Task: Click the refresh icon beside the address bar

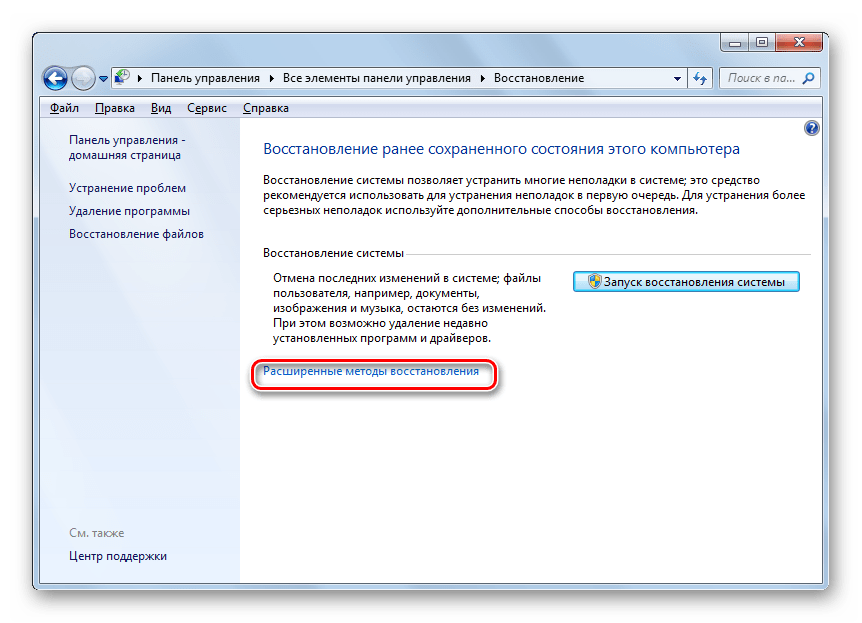Action: [700, 78]
